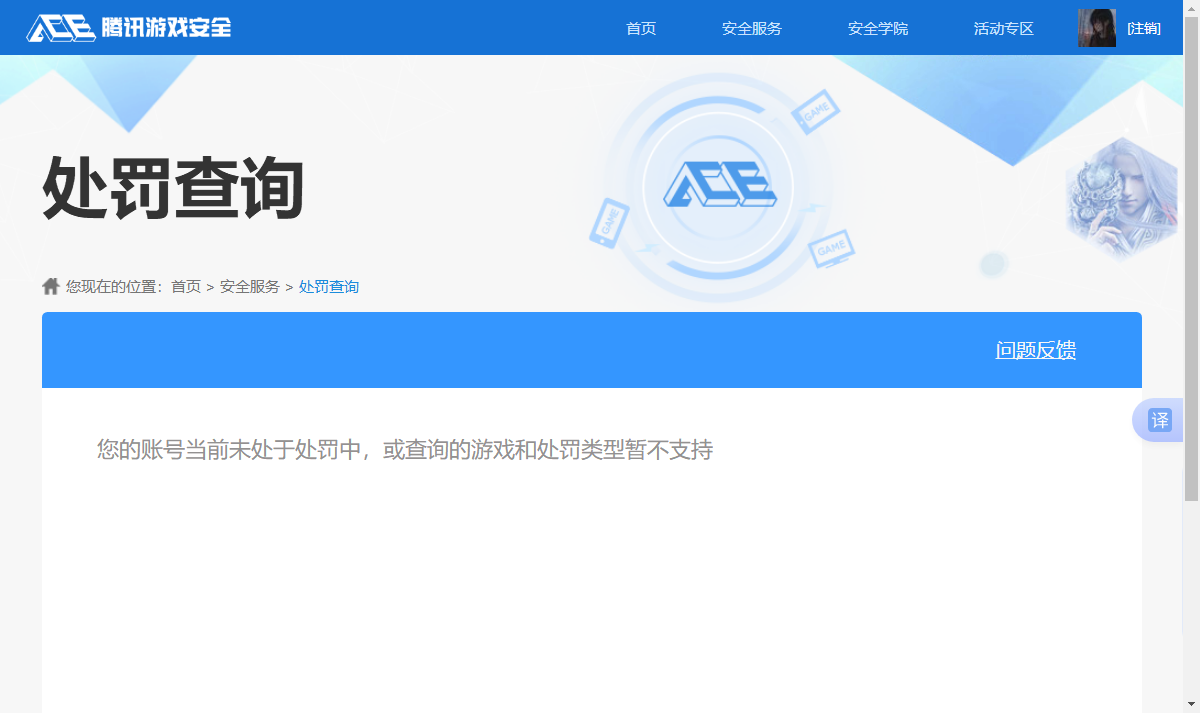The width and height of the screenshot is (1200, 713).
Task: Click the ACE Tencent Game Security logo
Action: coord(129,28)
